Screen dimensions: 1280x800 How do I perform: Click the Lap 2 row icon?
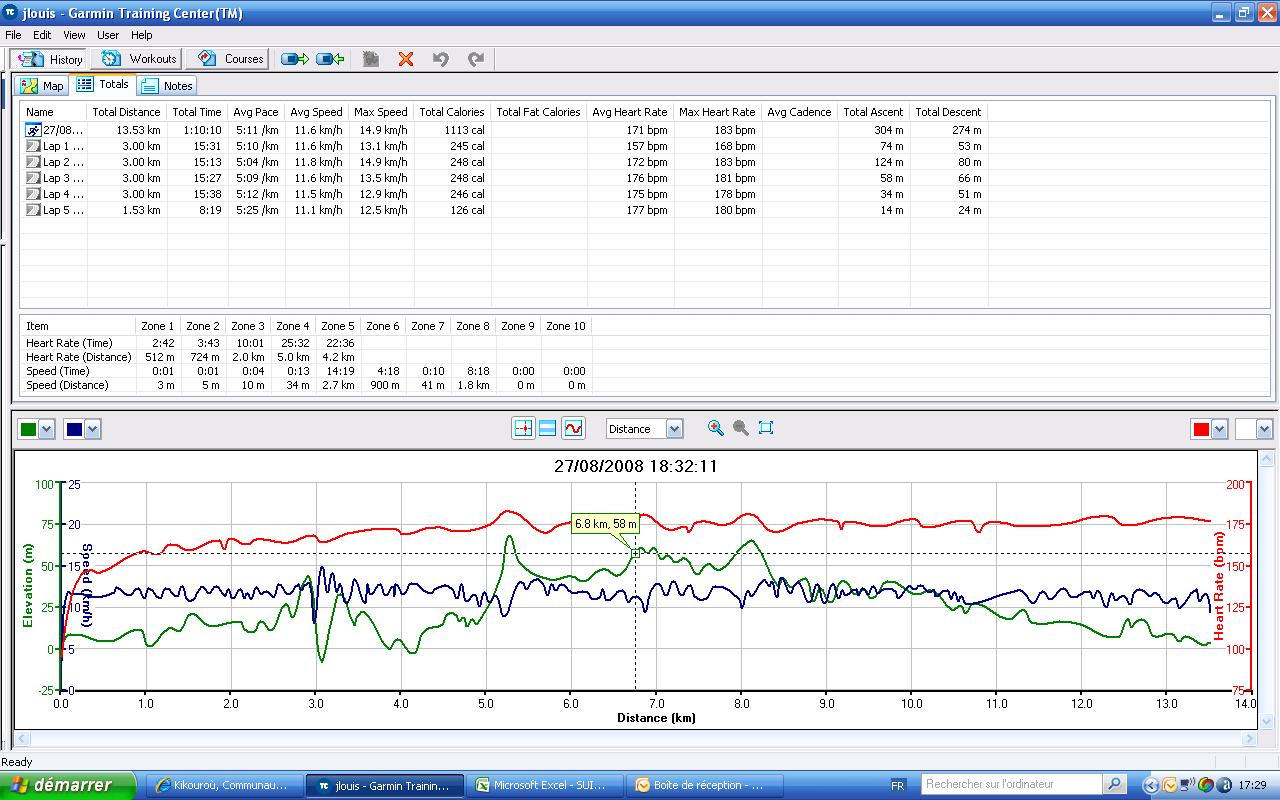[x=33, y=162]
